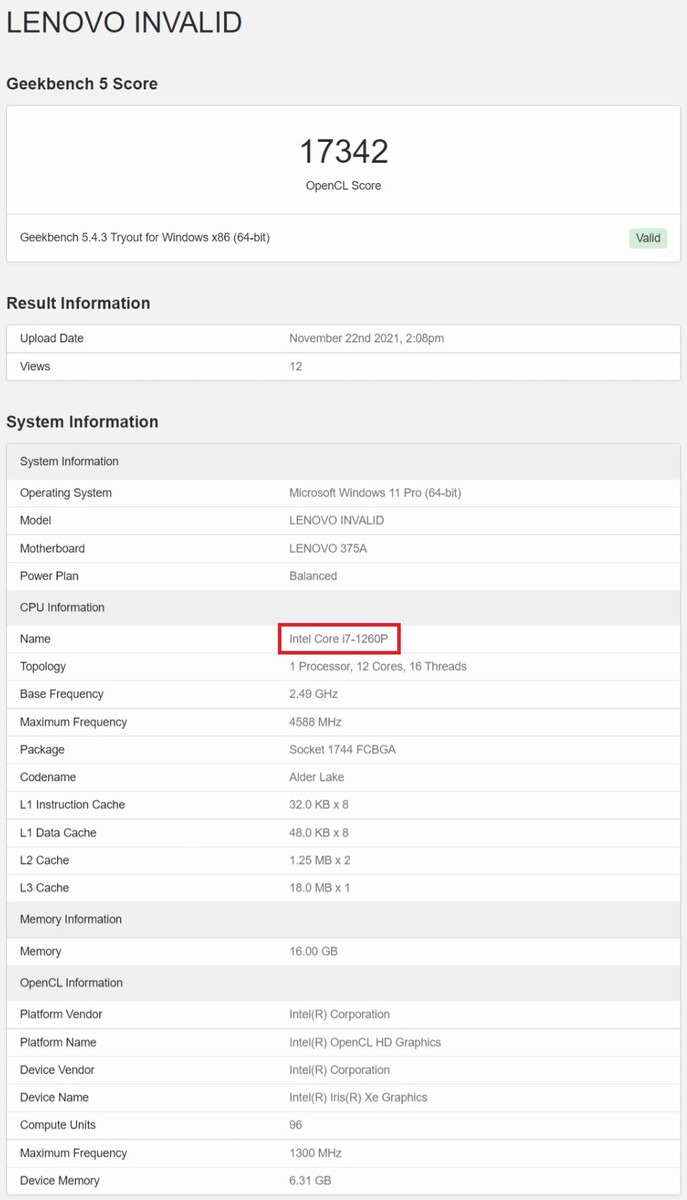Click Geekbench 5.4.3 Tryout version text
The image size is (687, 1200).
145,238
